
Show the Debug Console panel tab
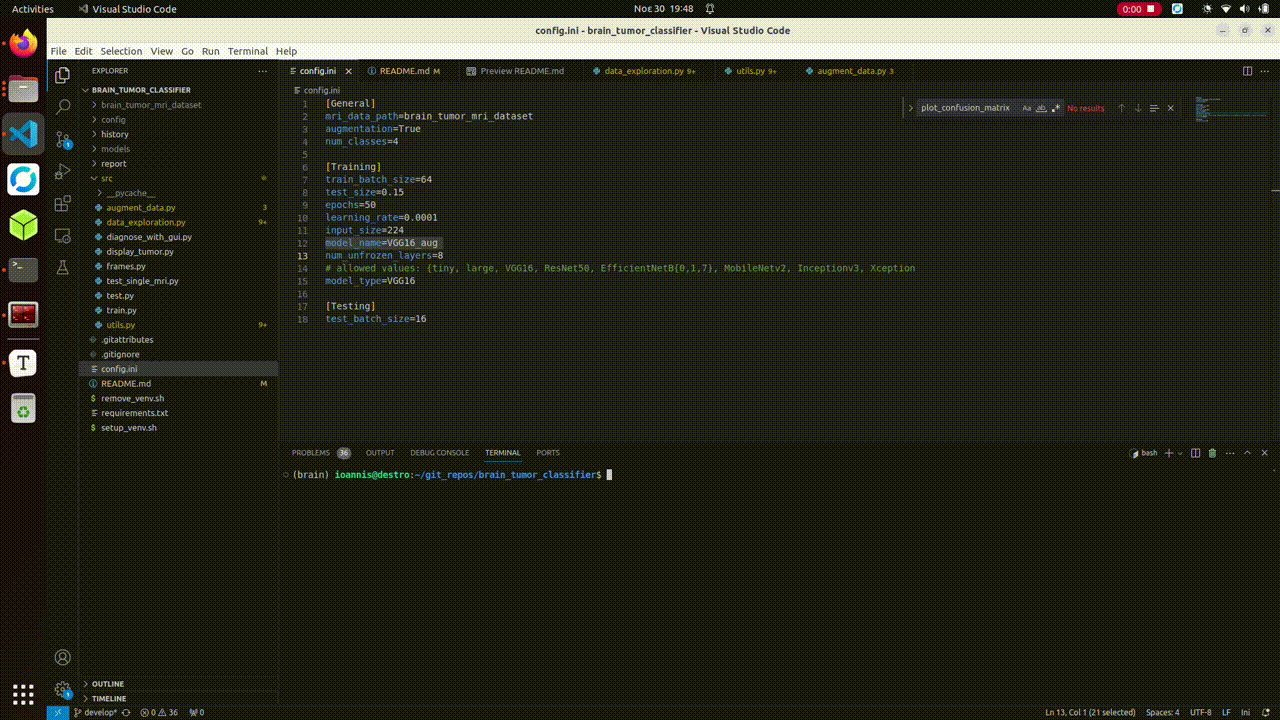click(439, 453)
